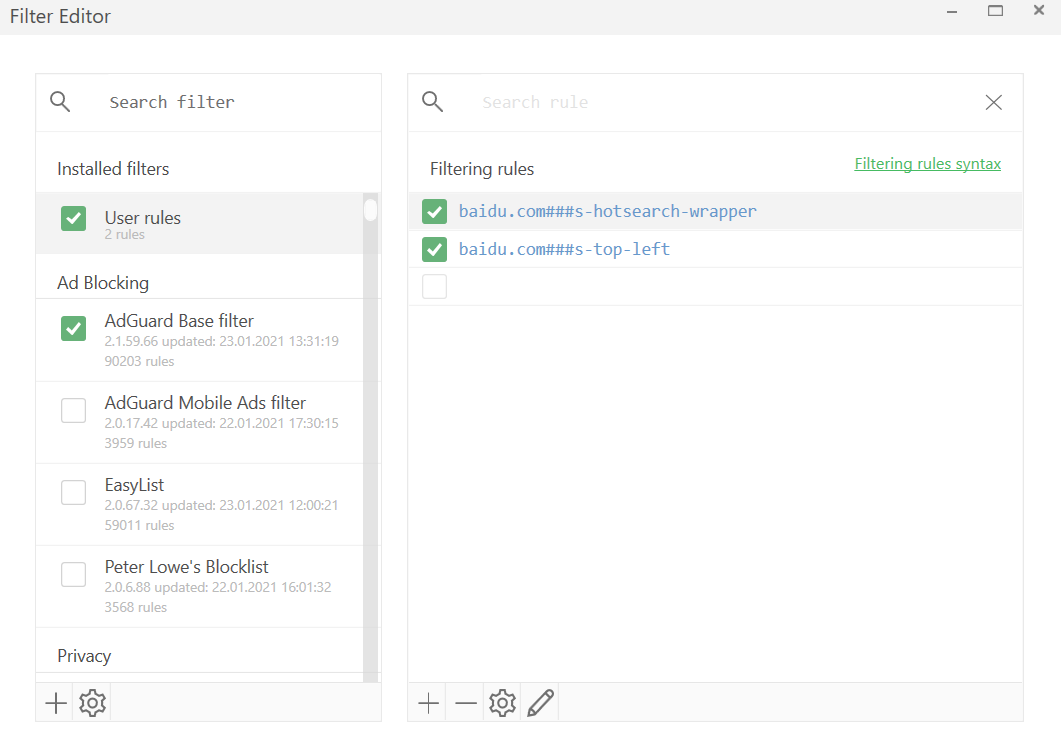Open the Filtering rules syntax link

coord(927,163)
